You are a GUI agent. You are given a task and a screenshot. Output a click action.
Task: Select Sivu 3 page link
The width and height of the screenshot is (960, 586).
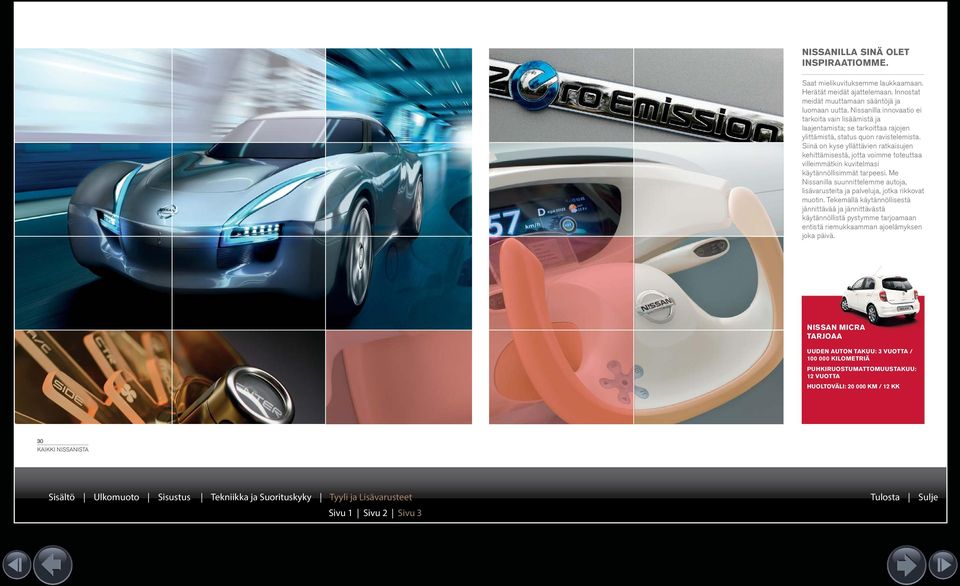[410, 513]
